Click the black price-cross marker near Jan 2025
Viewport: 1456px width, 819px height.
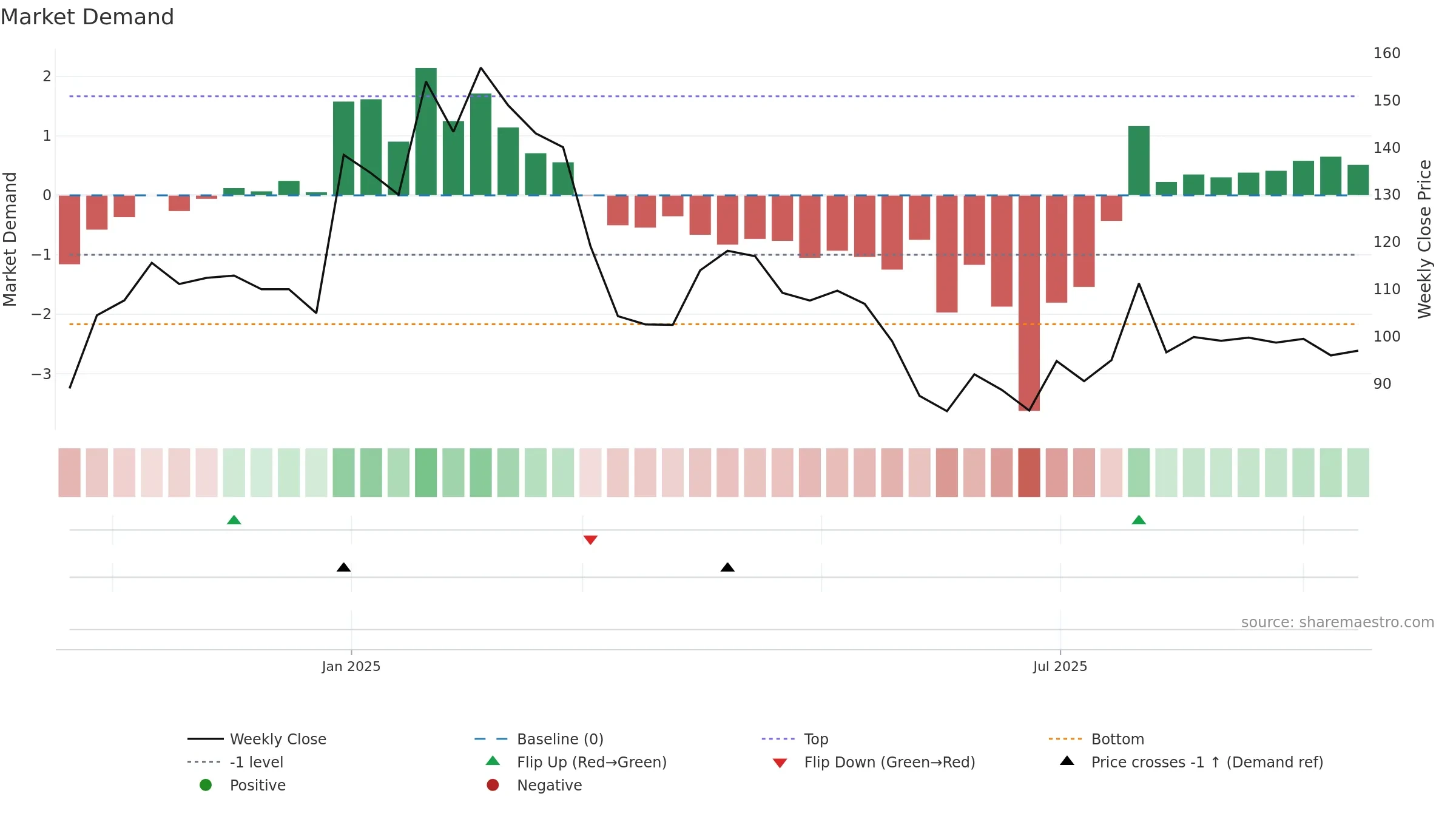tap(343, 567)
